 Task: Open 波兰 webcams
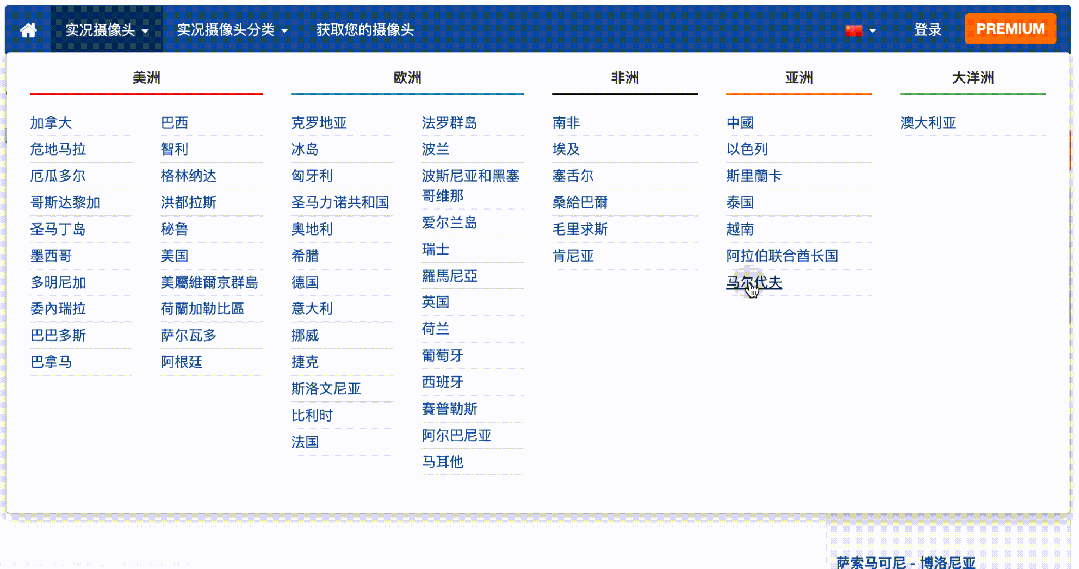pos(436,149)
